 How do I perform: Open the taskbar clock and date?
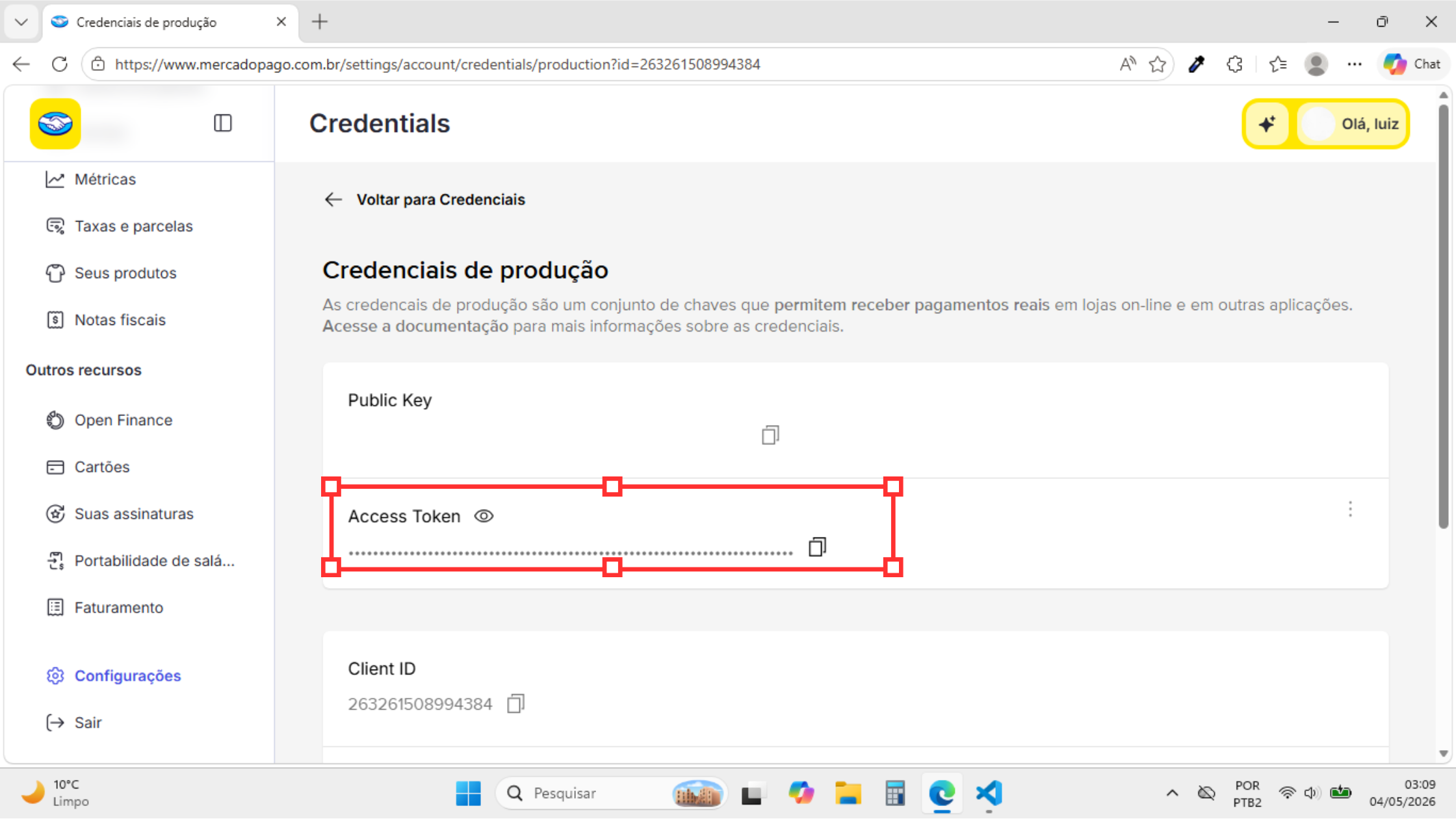(x=1402, y=793)
